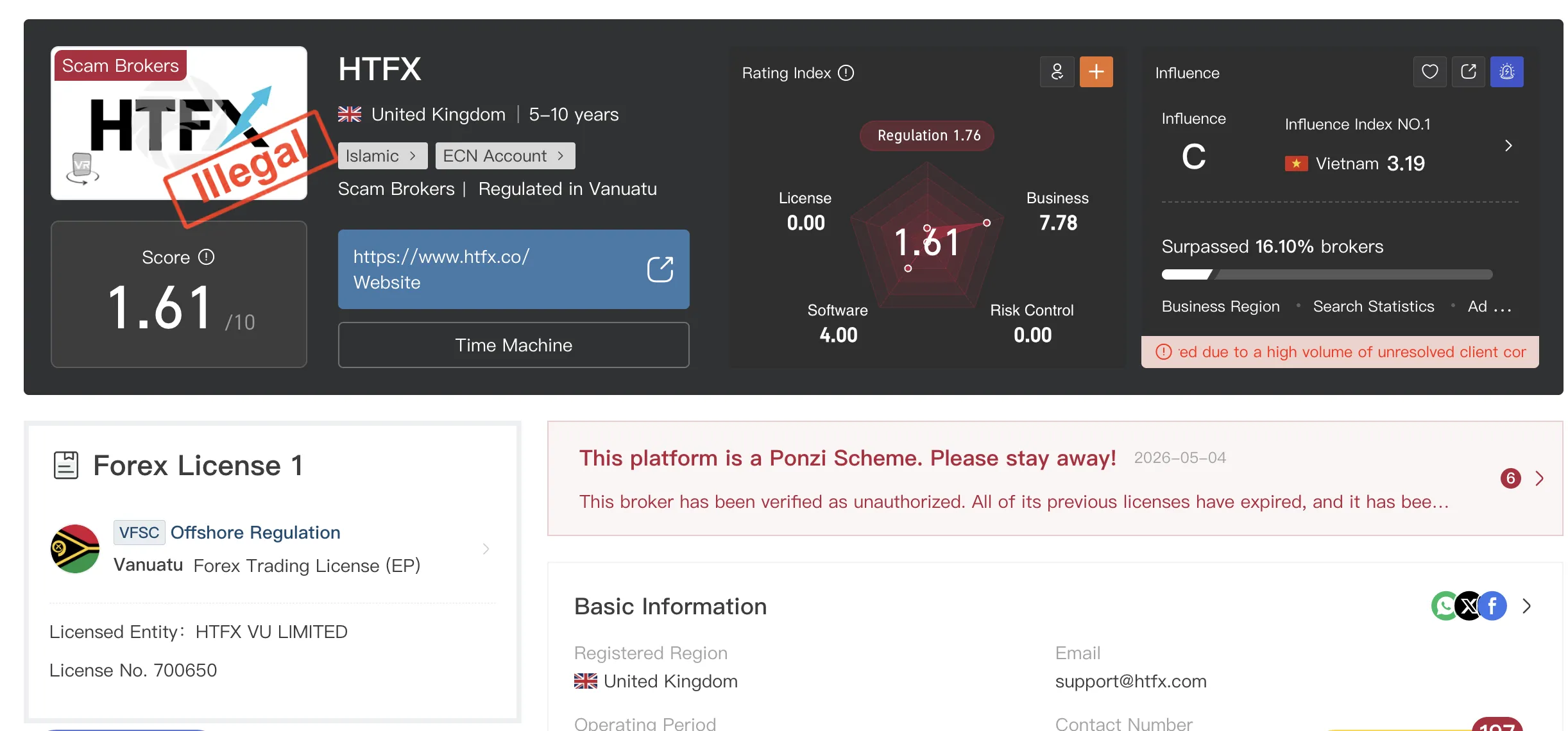Click the 5-10 years text

[574, 115]
